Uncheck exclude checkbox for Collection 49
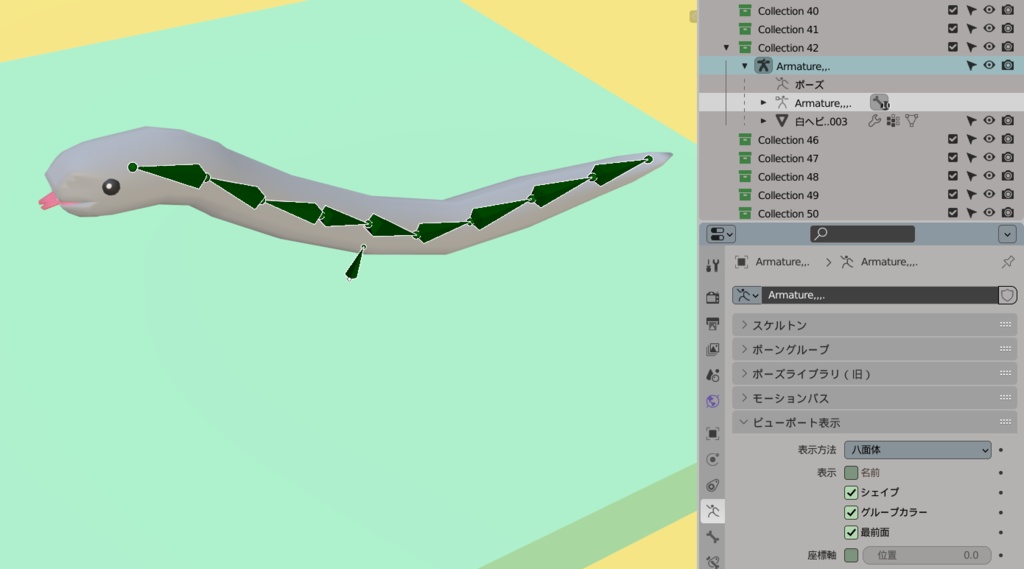The image size is (1024, 569). click(953, 195)
